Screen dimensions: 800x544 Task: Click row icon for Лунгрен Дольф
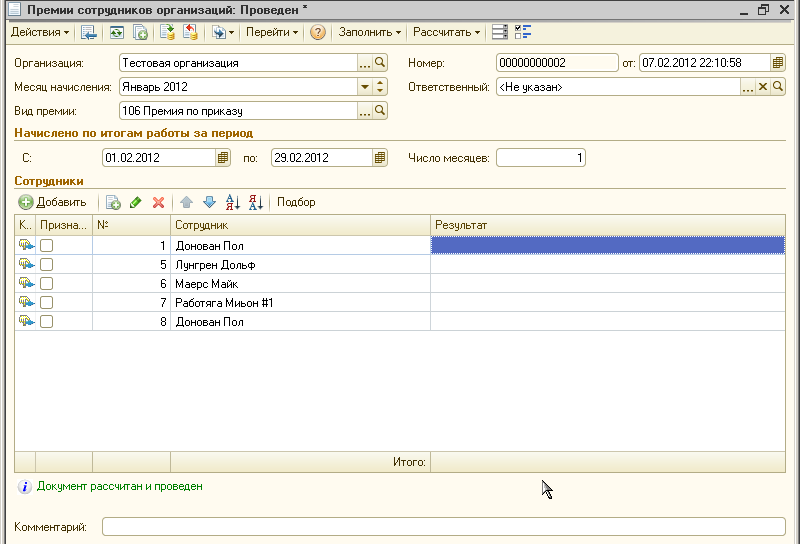coord(26,264)
